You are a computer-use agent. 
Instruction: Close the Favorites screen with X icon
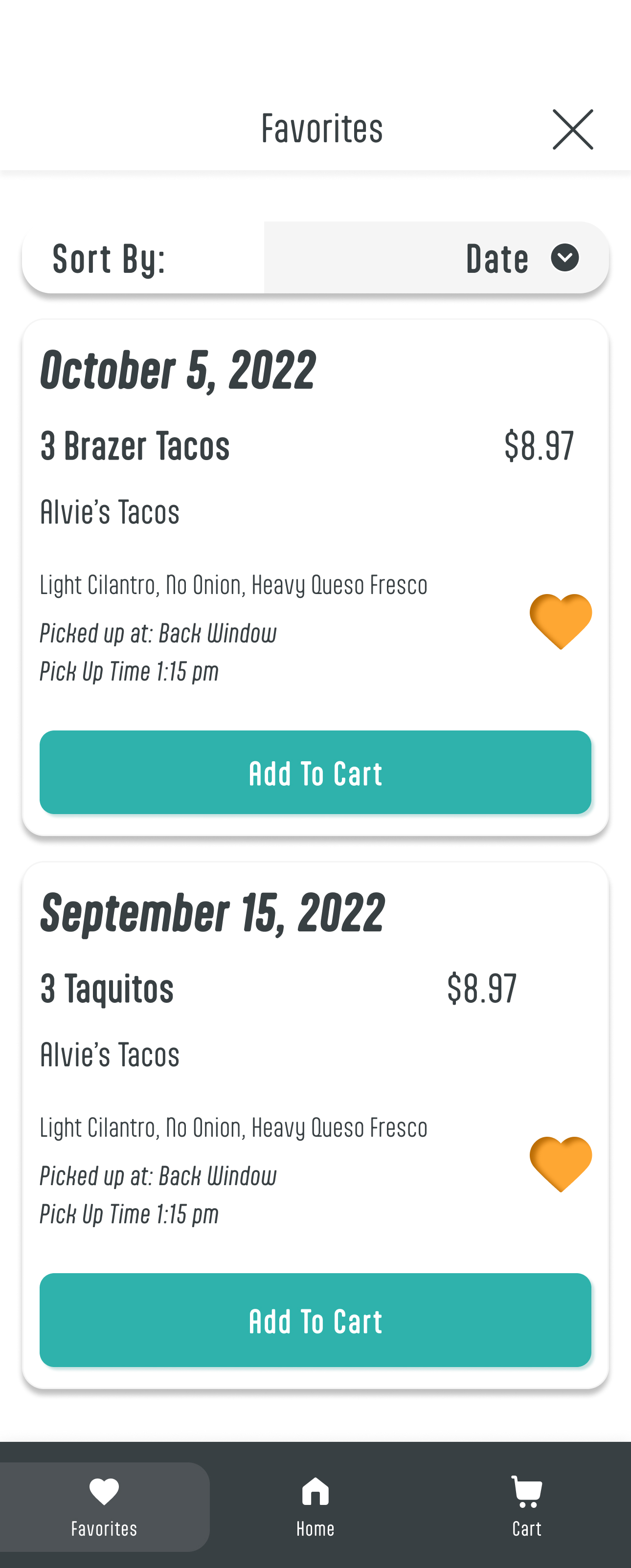click(x=572, y=130)
